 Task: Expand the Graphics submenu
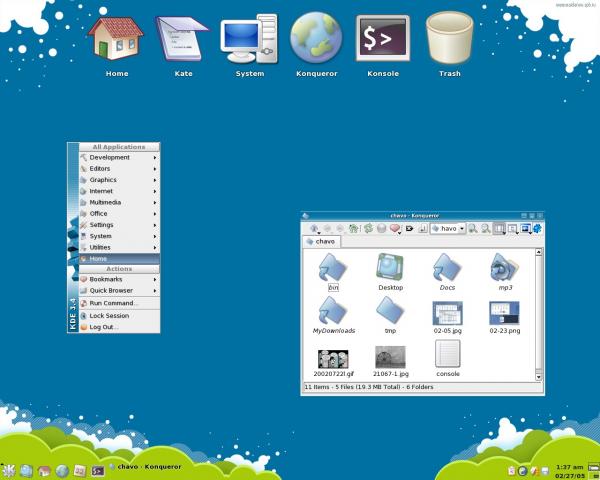point(119,180)
